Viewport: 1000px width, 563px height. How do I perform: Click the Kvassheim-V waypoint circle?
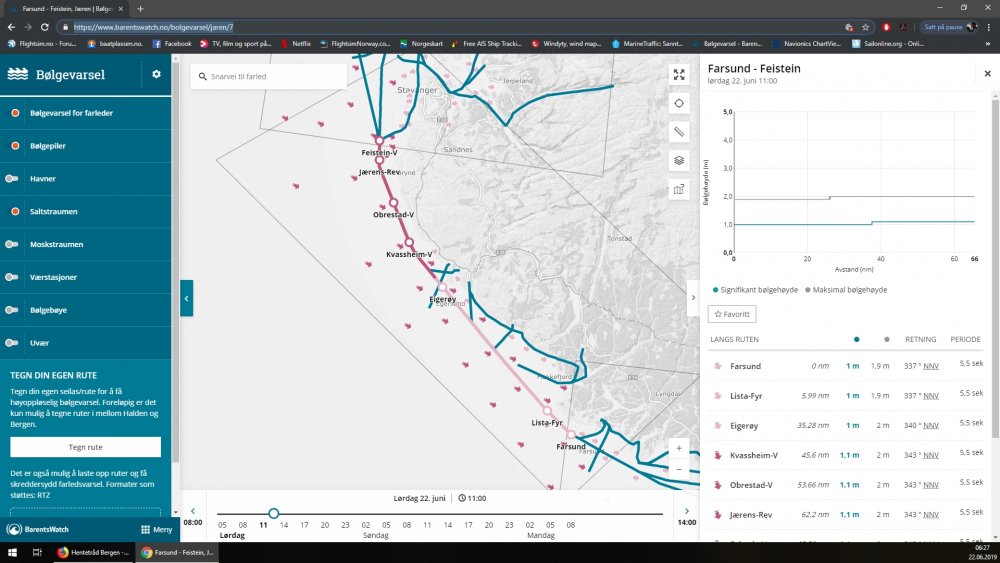point(409,243)
